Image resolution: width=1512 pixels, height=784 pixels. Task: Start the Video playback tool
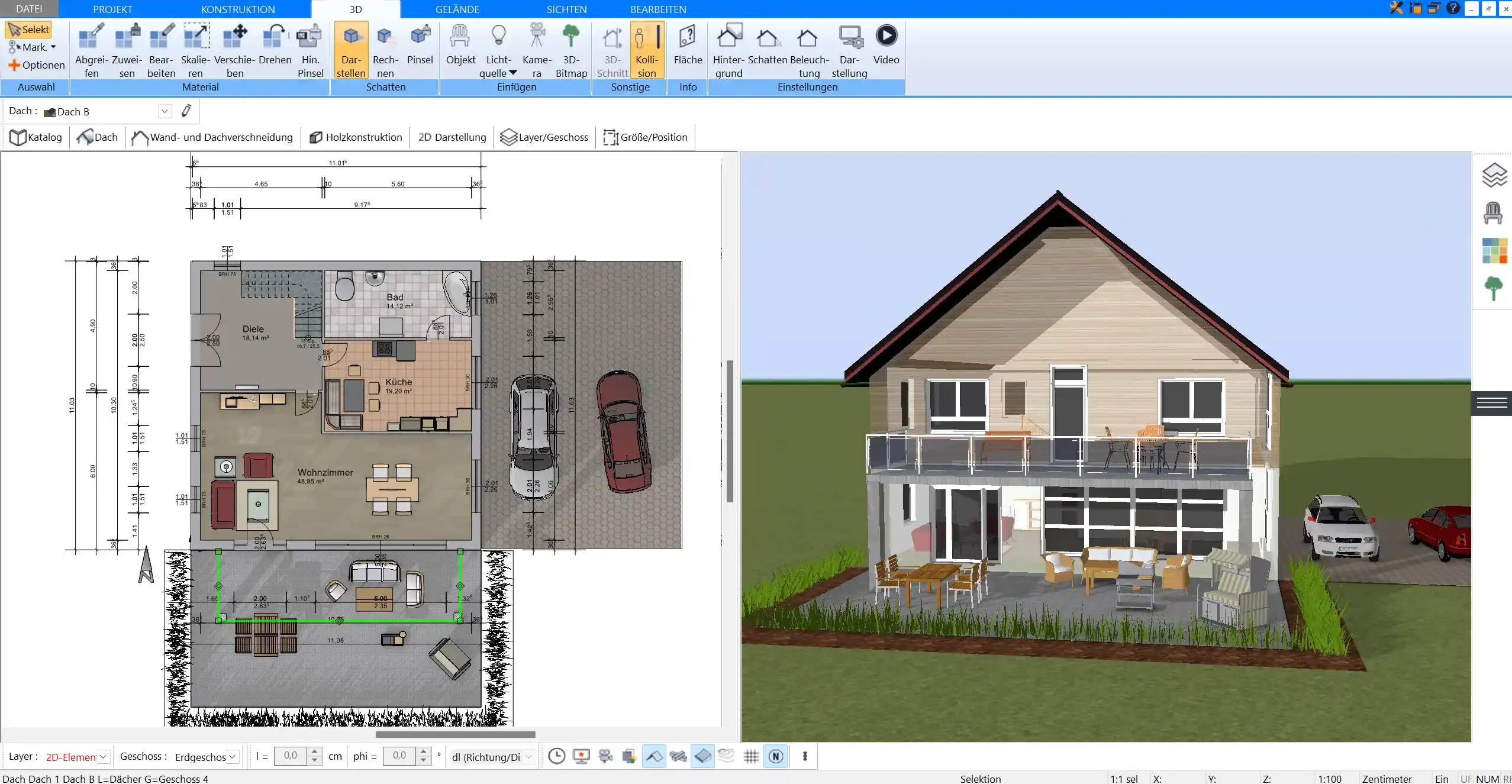886,44
